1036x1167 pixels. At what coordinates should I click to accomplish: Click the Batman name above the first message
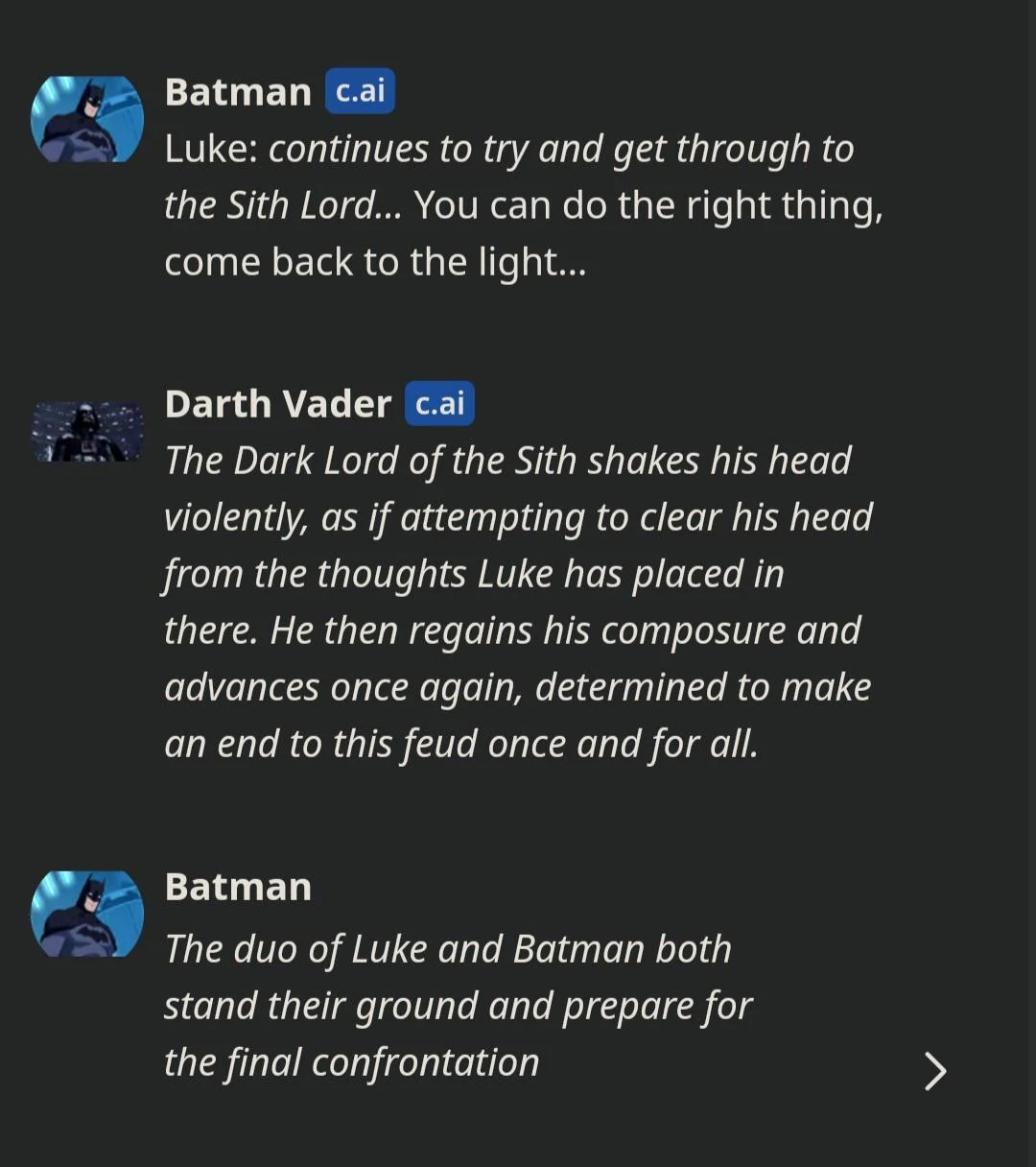238,92
